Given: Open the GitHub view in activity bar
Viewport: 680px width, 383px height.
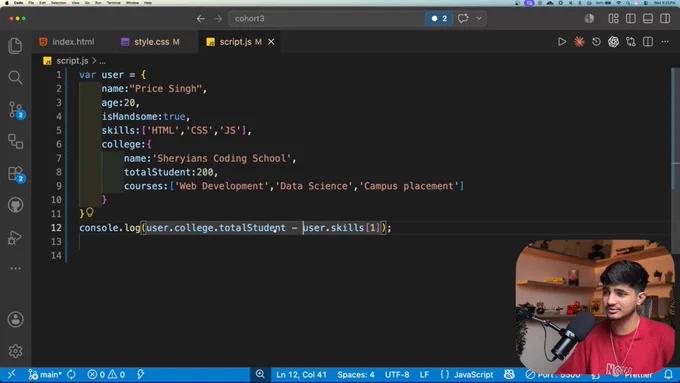Looking at the screenshot, I should [x=15, y=205].
